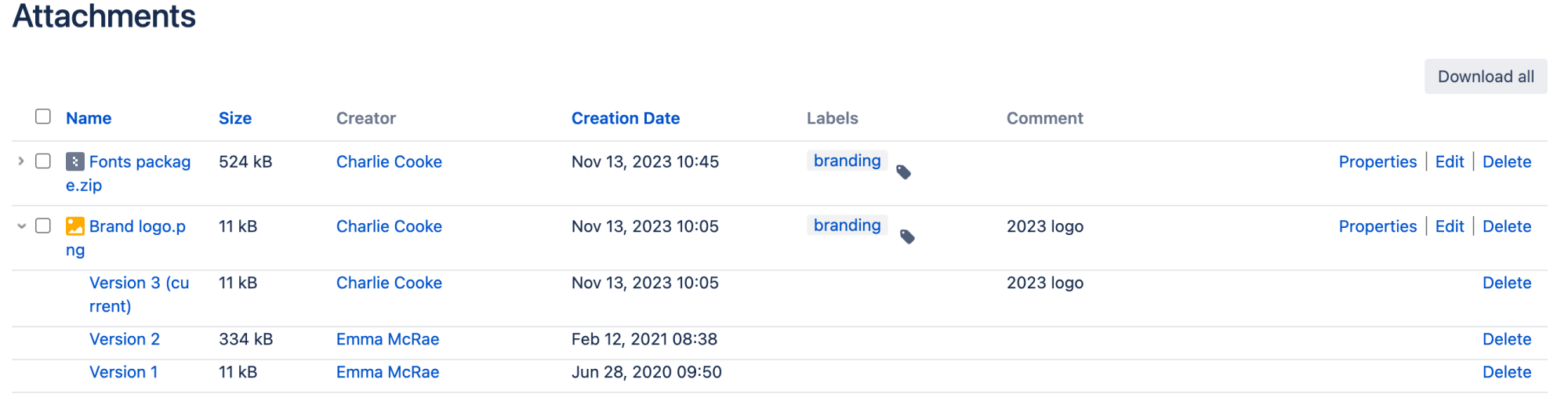The image size is (1568, 401).
Task: Click the image file icon for Brand logo
Action: coord(74,226)
